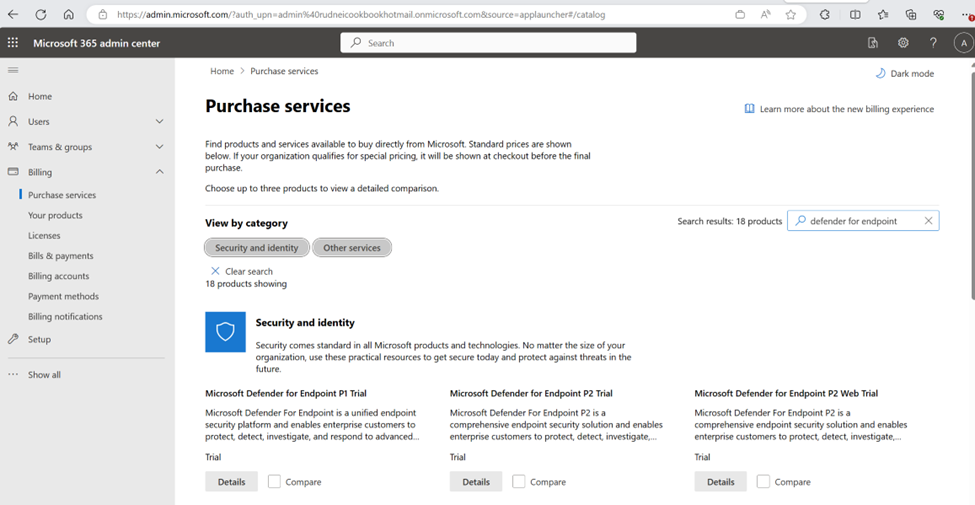View Details for Defender for Endpoint P1 Trial
This screenshot has width=975, height=505.
click(x=231, y=481)
